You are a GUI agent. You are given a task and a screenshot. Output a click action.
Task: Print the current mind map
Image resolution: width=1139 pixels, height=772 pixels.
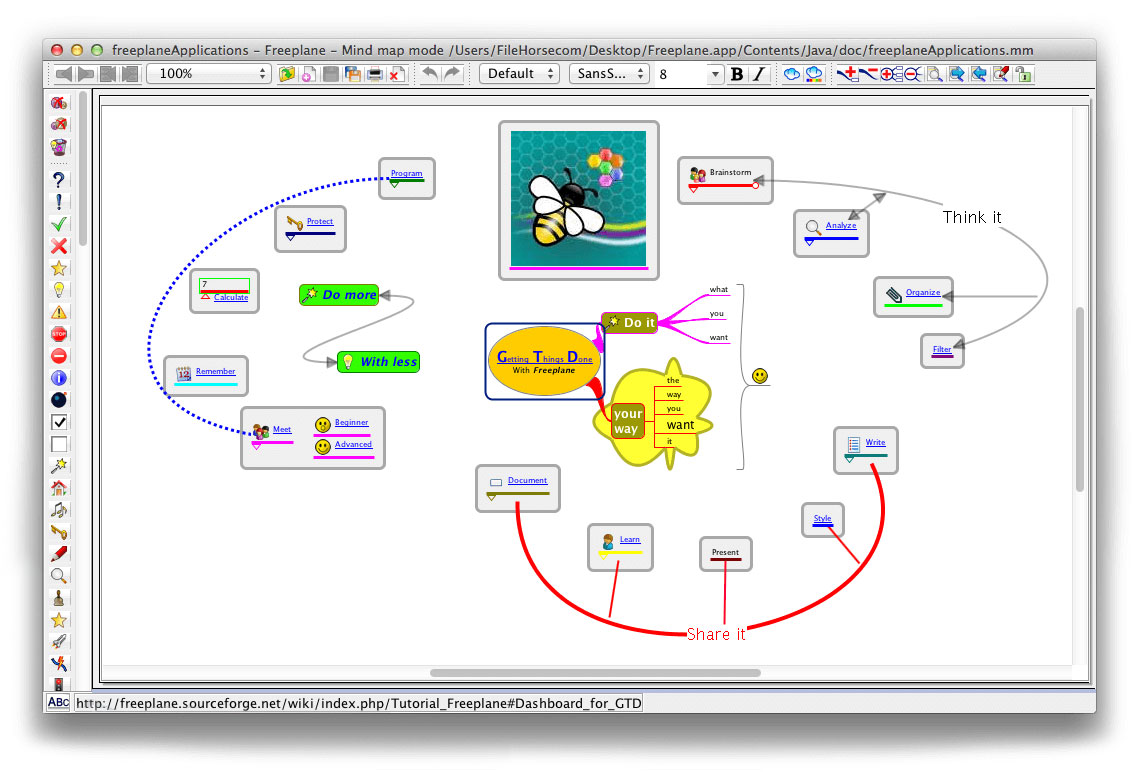tap(375, 74)
